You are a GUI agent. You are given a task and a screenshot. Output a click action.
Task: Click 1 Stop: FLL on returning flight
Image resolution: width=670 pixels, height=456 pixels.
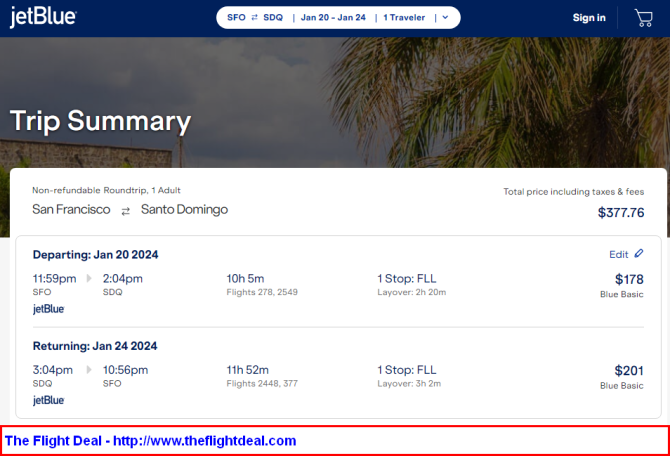407,370
